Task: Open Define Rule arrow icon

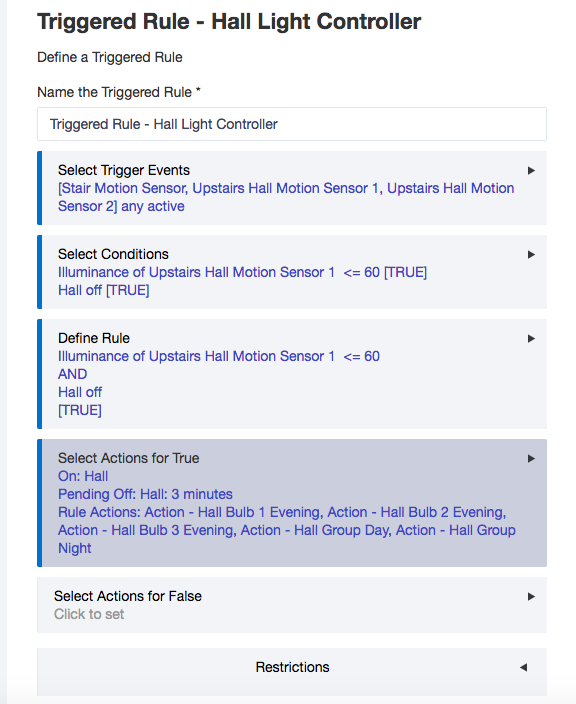Action: coord(531,339)
